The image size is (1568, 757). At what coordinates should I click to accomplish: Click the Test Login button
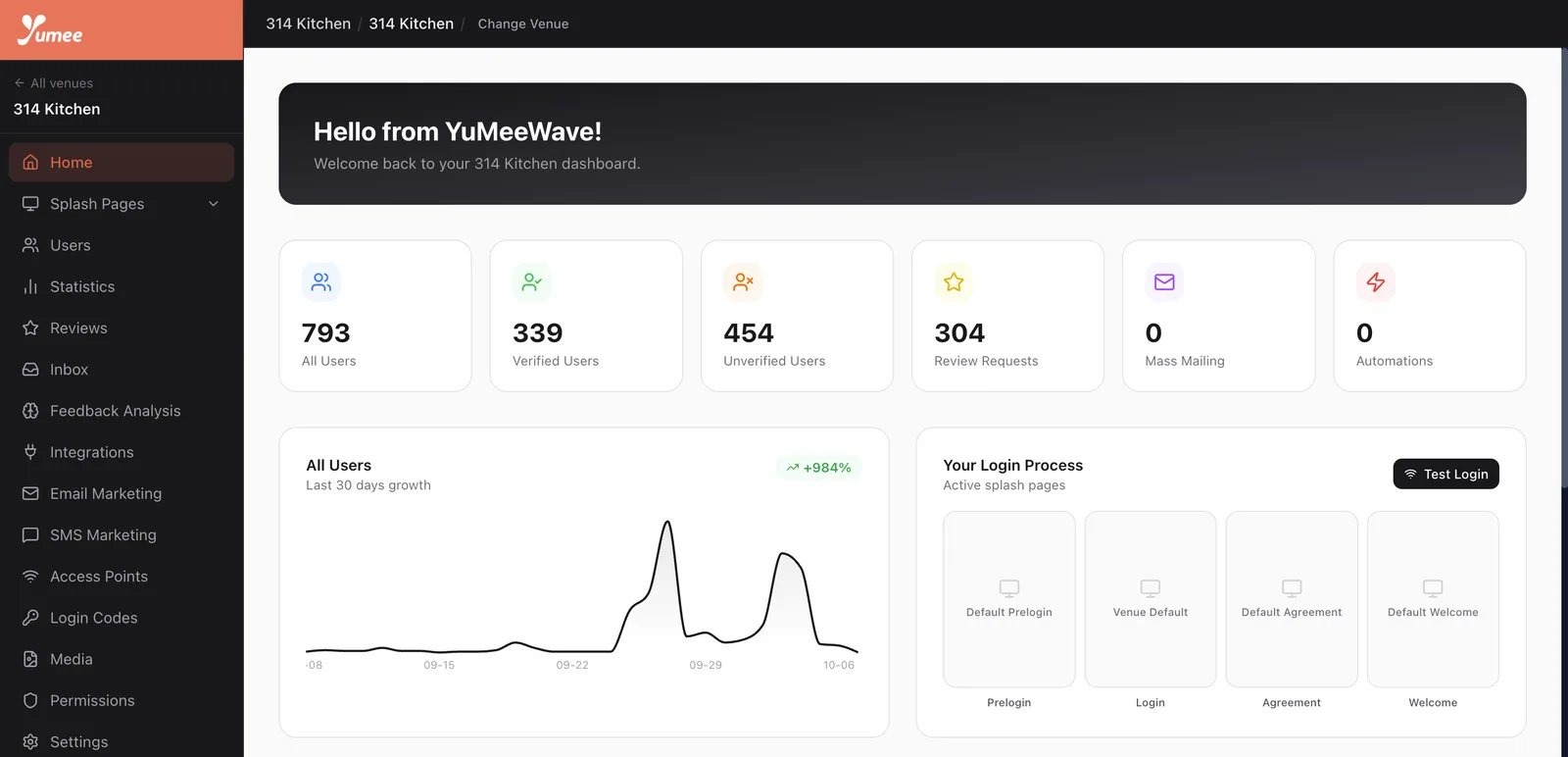point(1445,474)
